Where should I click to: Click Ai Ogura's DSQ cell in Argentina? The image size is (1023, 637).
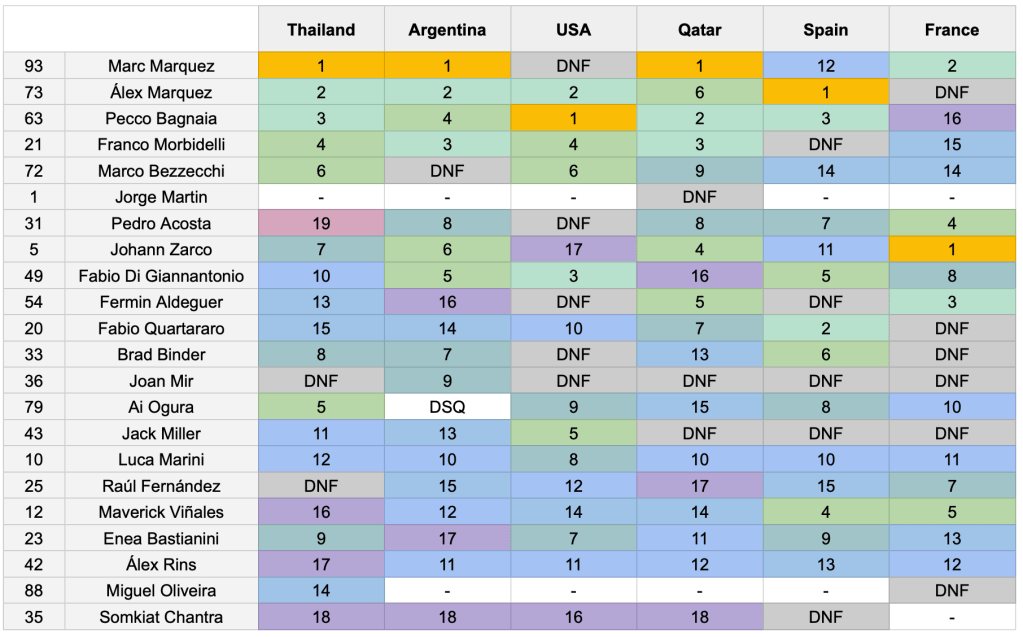[447, 407]
